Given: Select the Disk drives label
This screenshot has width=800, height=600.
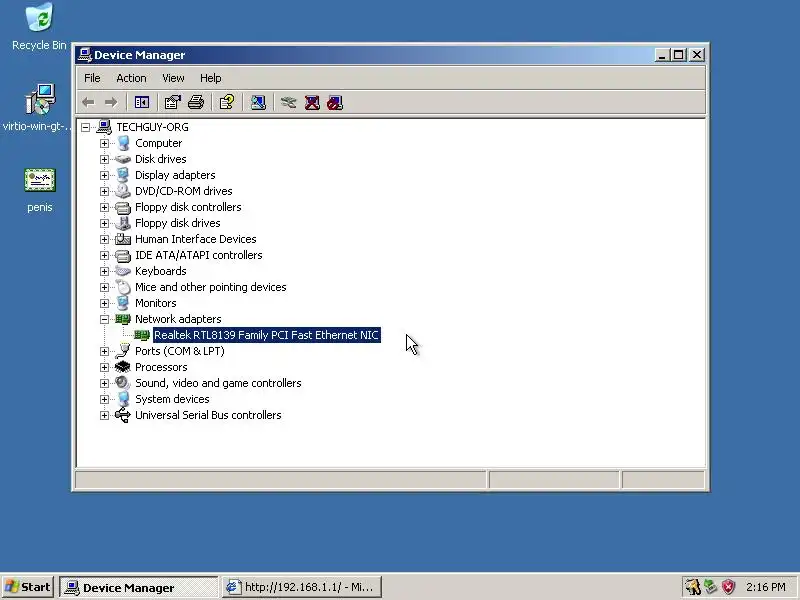Looking at the screenshot, I should click(161, 159).
